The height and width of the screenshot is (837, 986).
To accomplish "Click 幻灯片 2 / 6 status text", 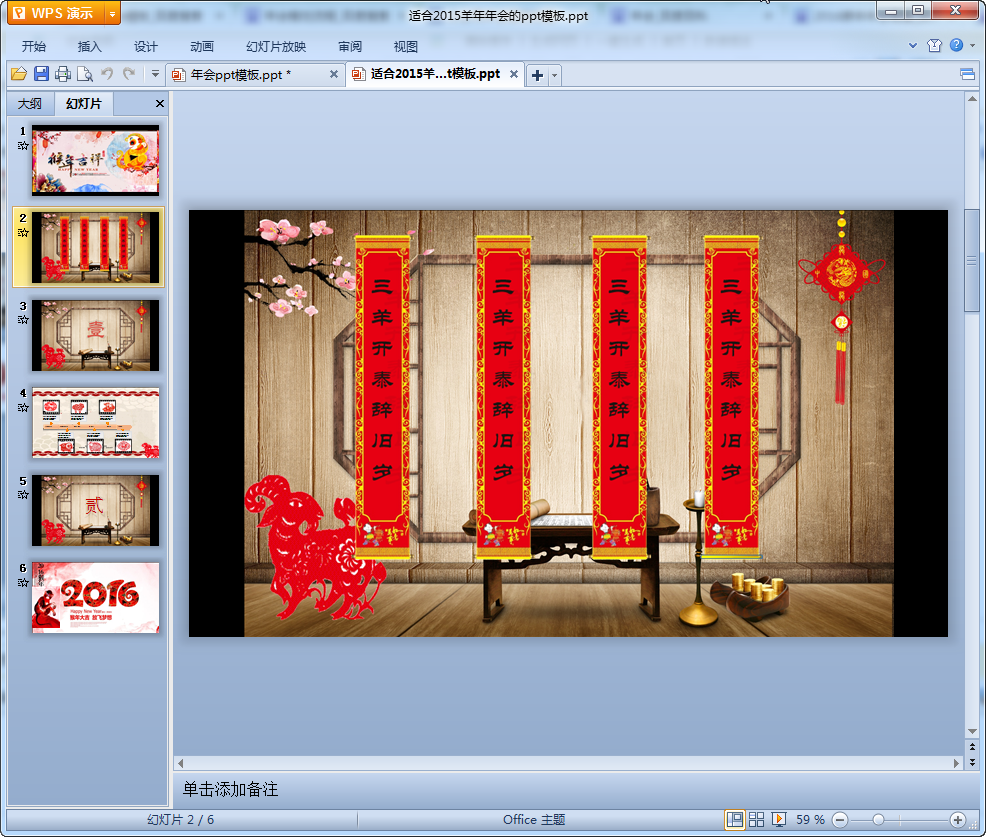I will (180, 819).
